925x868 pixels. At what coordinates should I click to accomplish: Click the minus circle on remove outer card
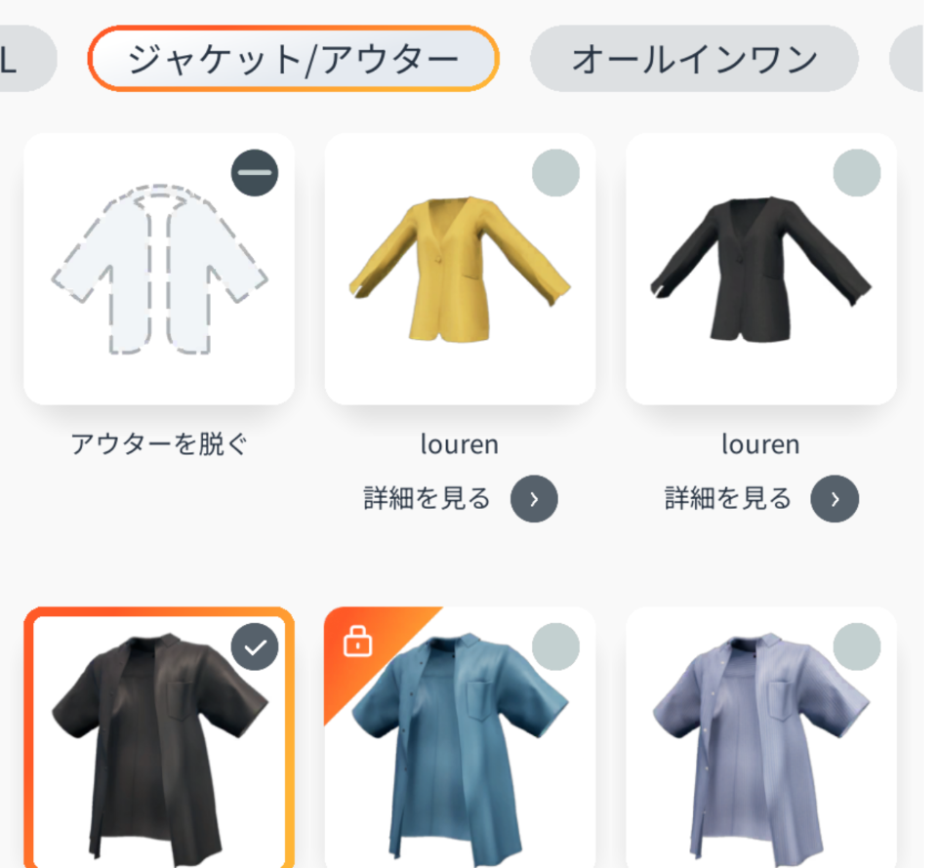255,173
